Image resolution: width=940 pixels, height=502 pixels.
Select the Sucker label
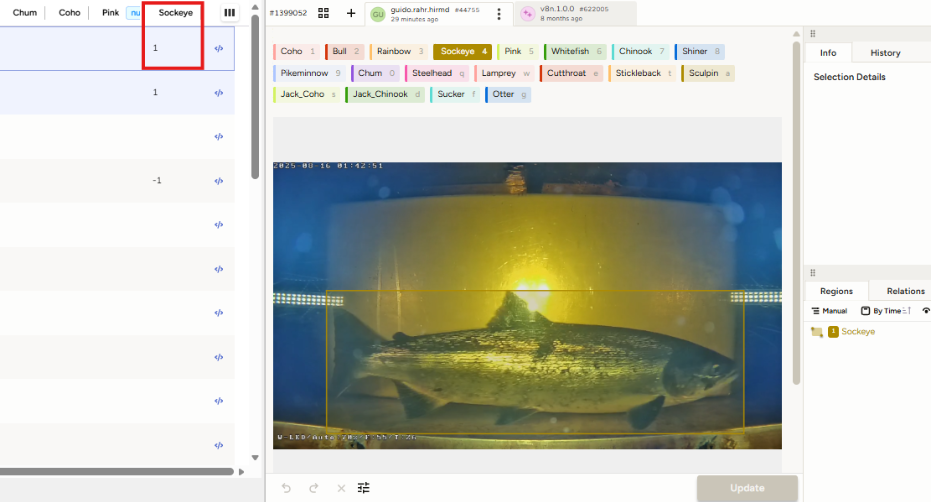pos(455,95)
